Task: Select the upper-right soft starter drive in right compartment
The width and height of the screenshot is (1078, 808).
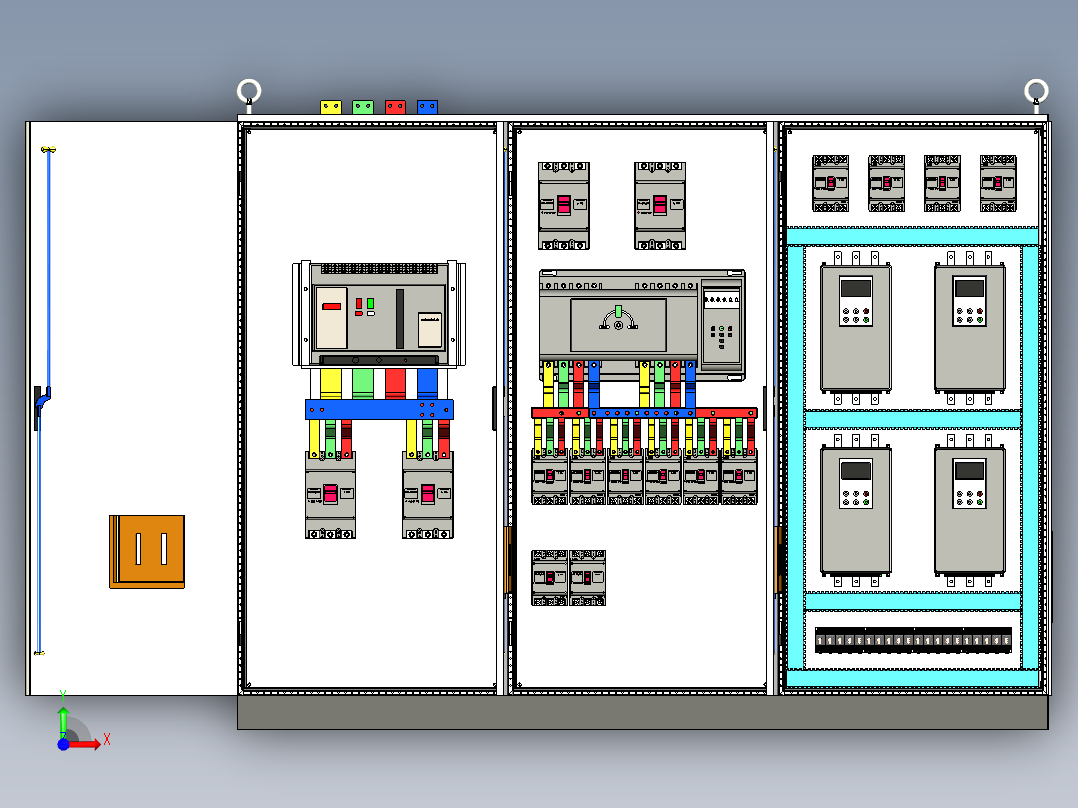Action: tap(969, 328)
